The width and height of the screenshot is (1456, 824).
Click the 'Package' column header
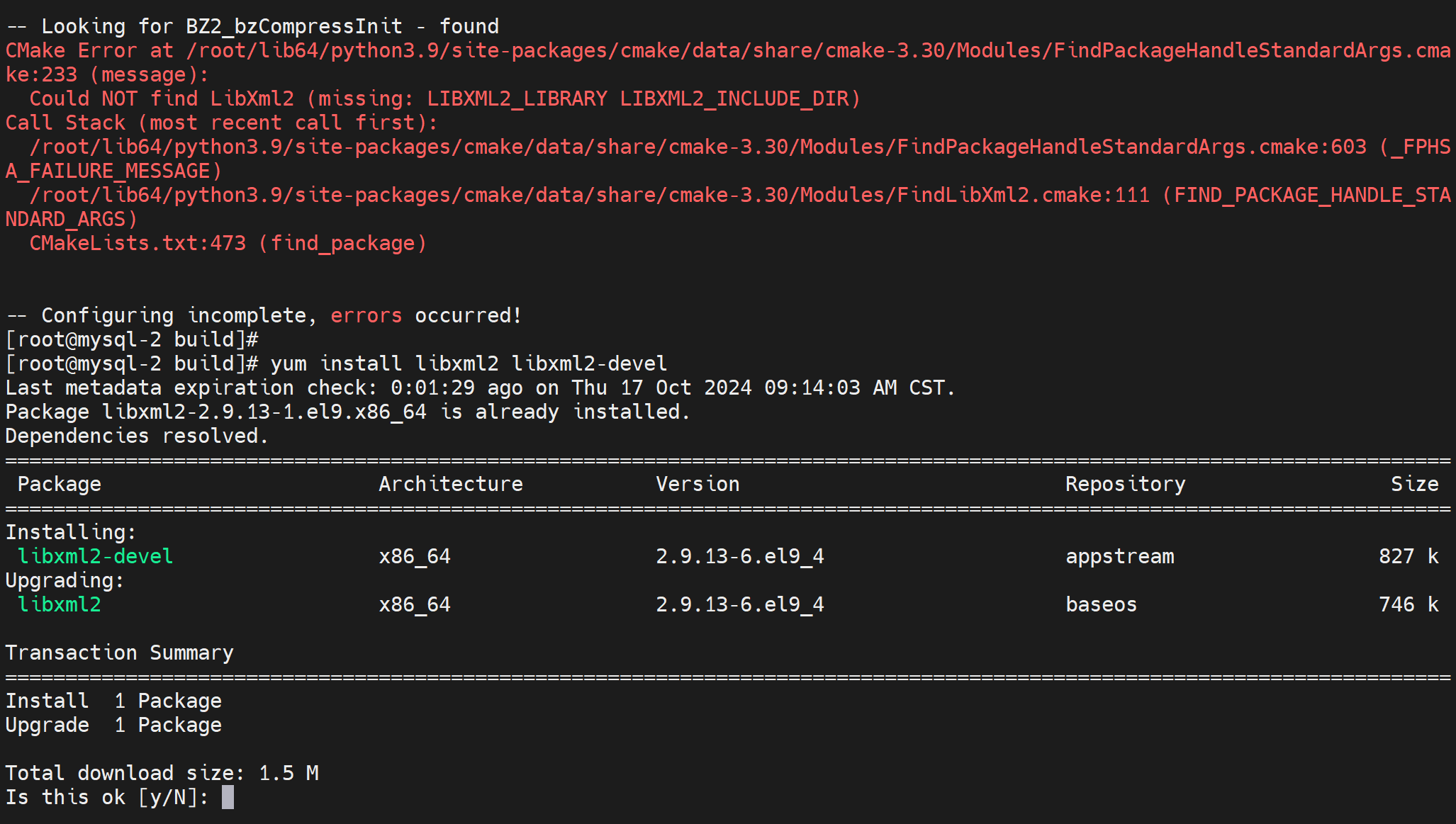pos(60,484)
